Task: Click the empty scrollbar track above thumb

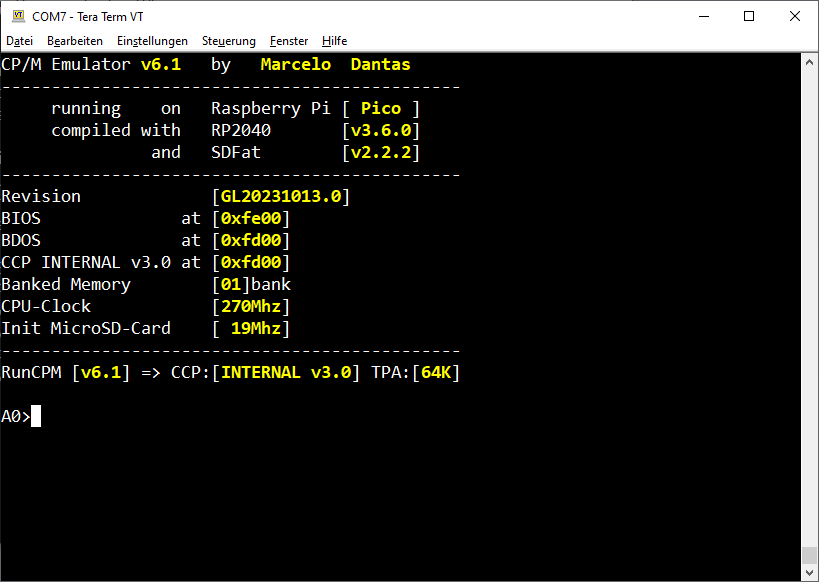Action: (x=810, y=300)
